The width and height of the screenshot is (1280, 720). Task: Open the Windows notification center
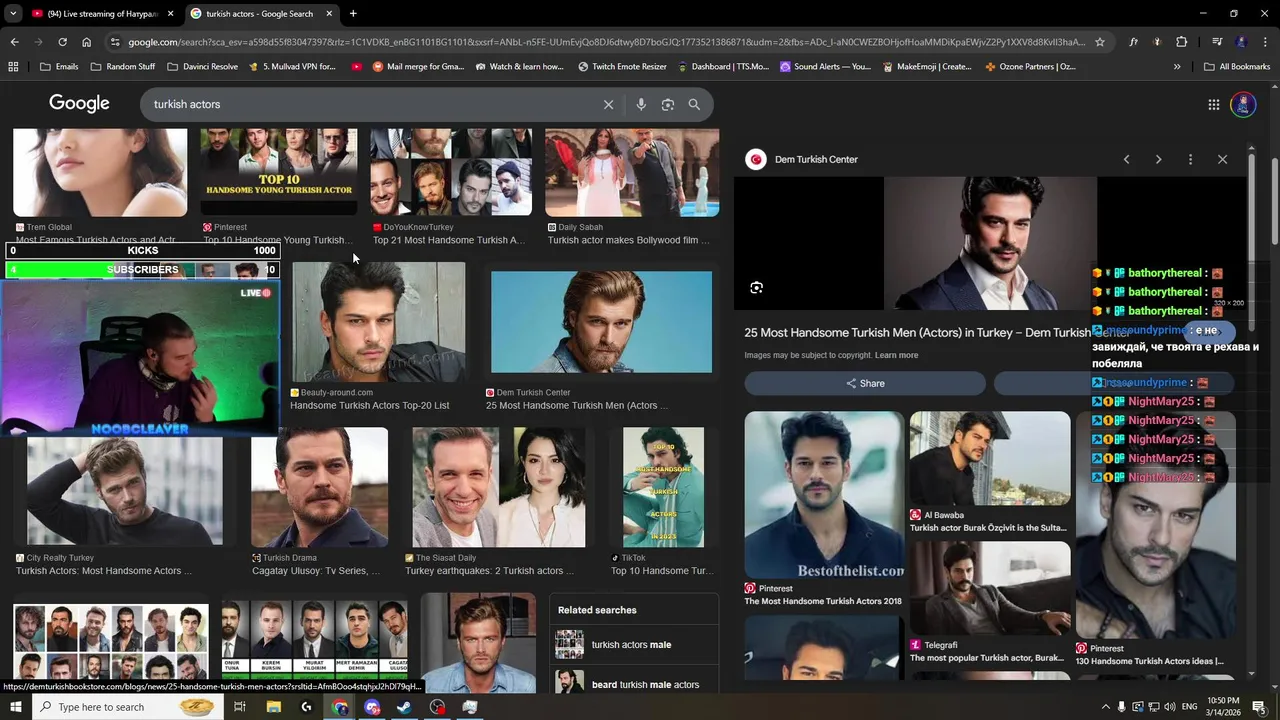[1259, 707]
